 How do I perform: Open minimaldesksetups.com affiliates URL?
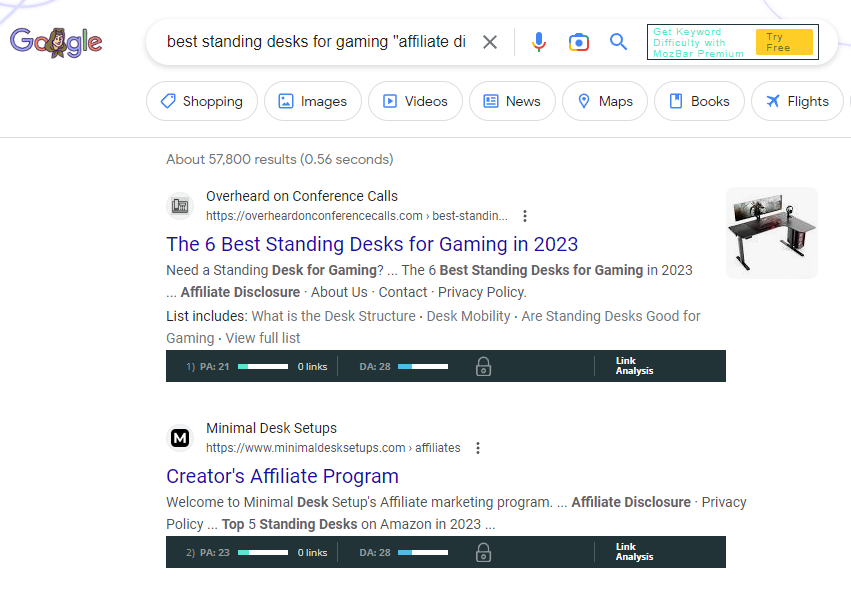(333, 448)
